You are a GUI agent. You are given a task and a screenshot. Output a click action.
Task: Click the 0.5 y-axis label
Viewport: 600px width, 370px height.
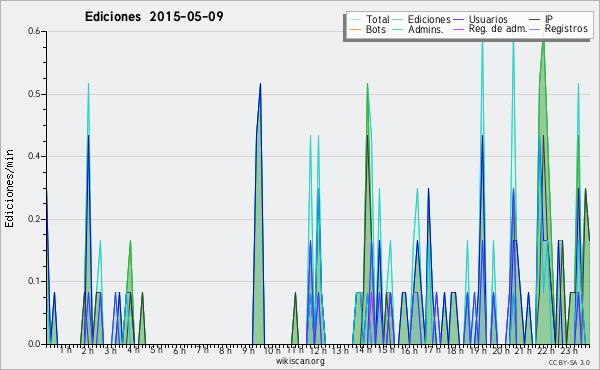pyautogui.click(x=34, y=94)
